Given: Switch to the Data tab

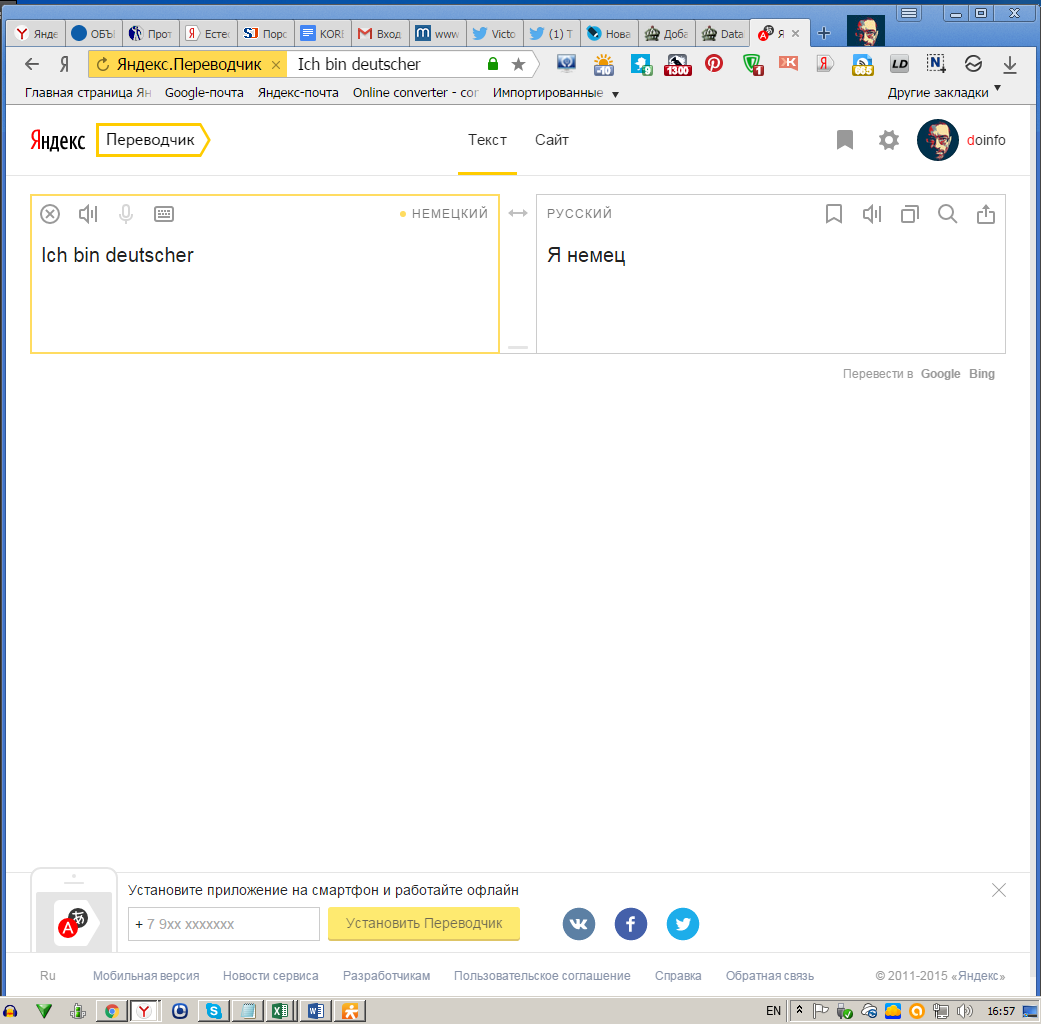Looking at the screenshot, I should pos(723,33).
